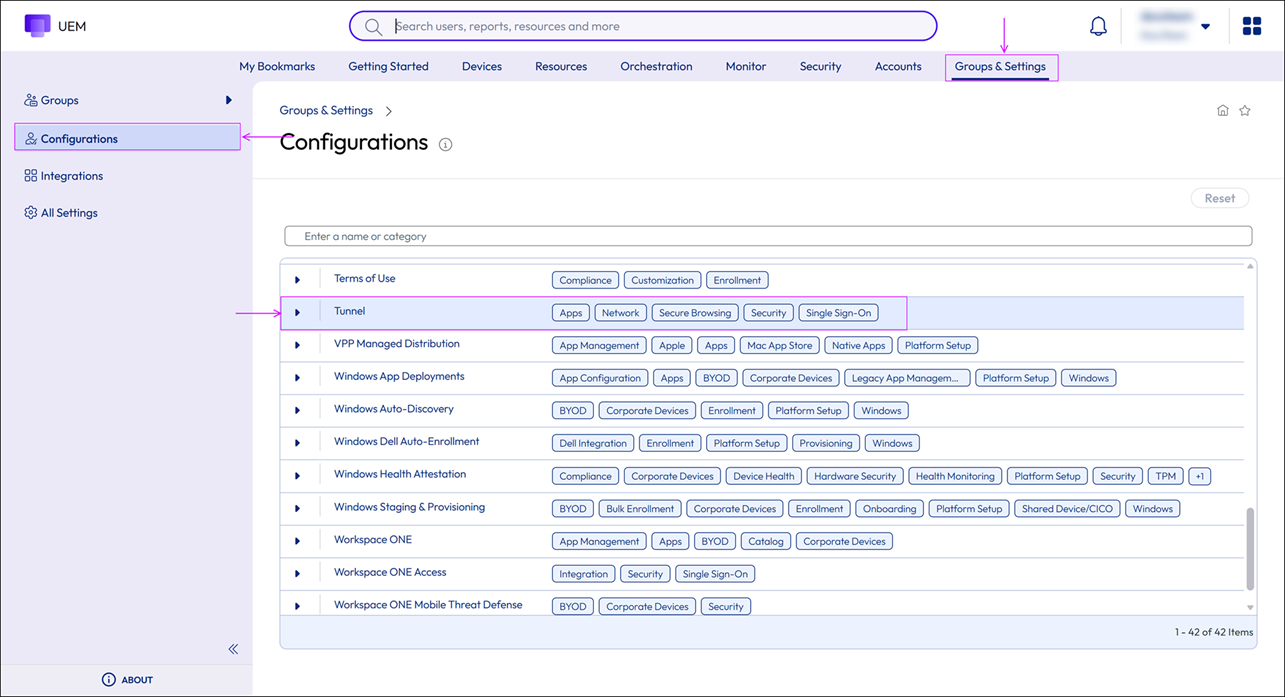
Task: Expand the Terms of Use row
Action: 297,280
